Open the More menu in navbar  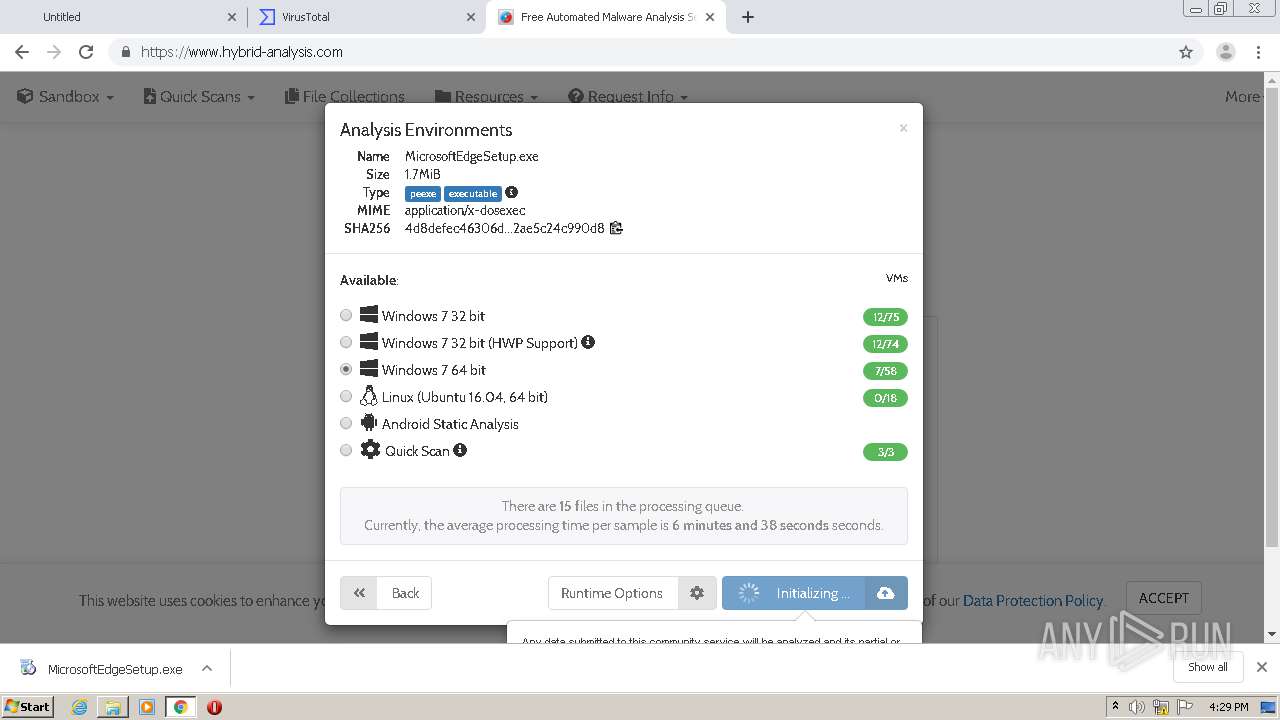point(1243,96)
